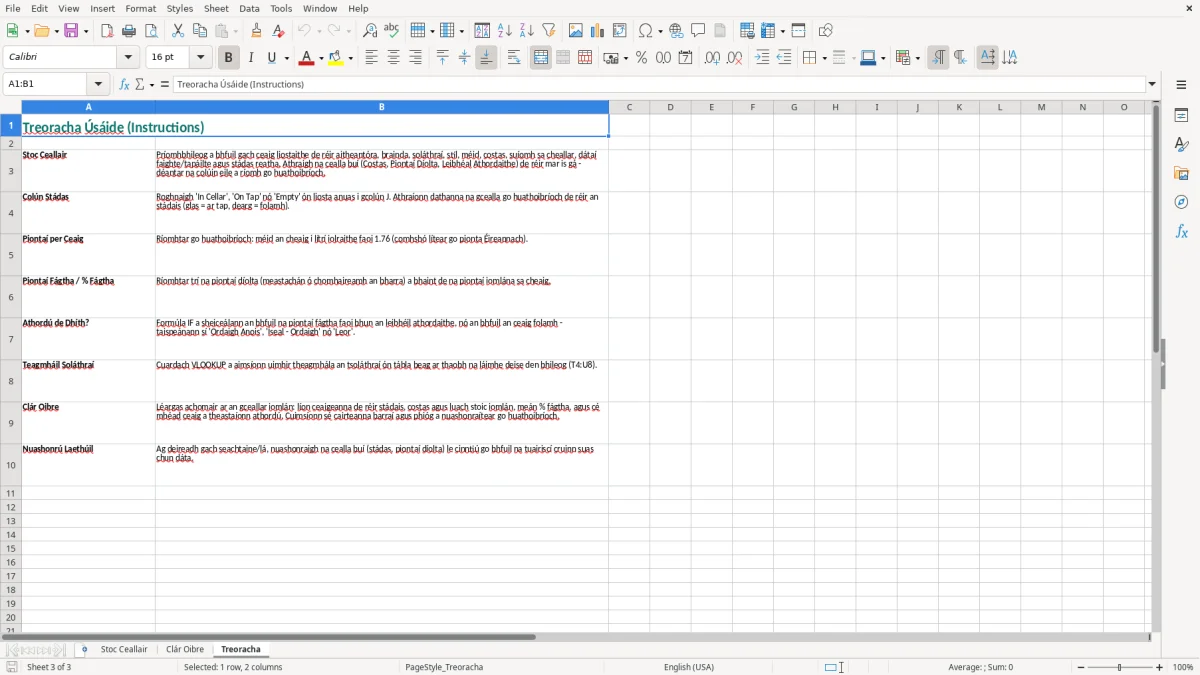Open Find and Replace

(369, 31)
